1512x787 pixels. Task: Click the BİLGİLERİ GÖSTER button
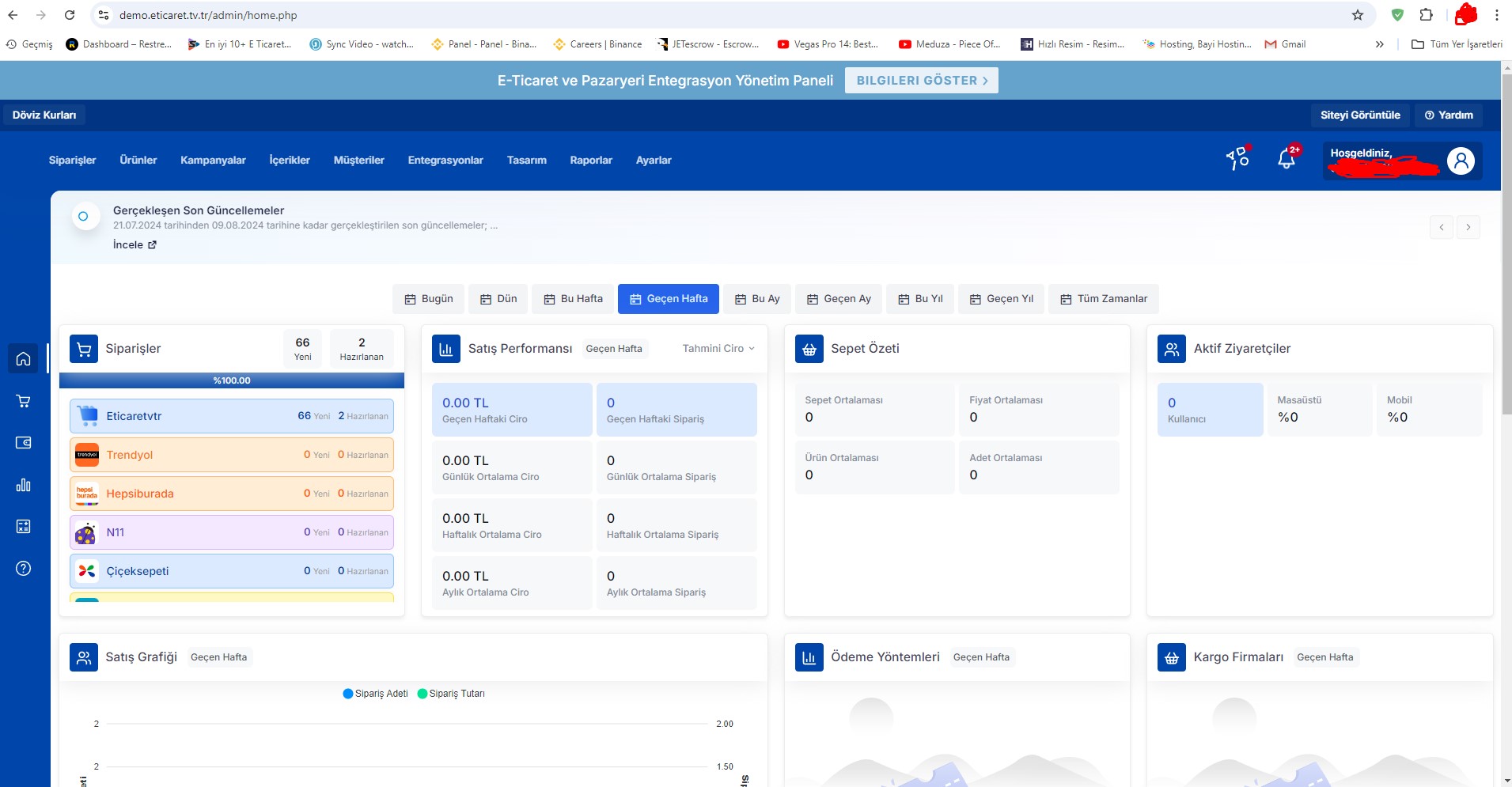click(922, 81)
